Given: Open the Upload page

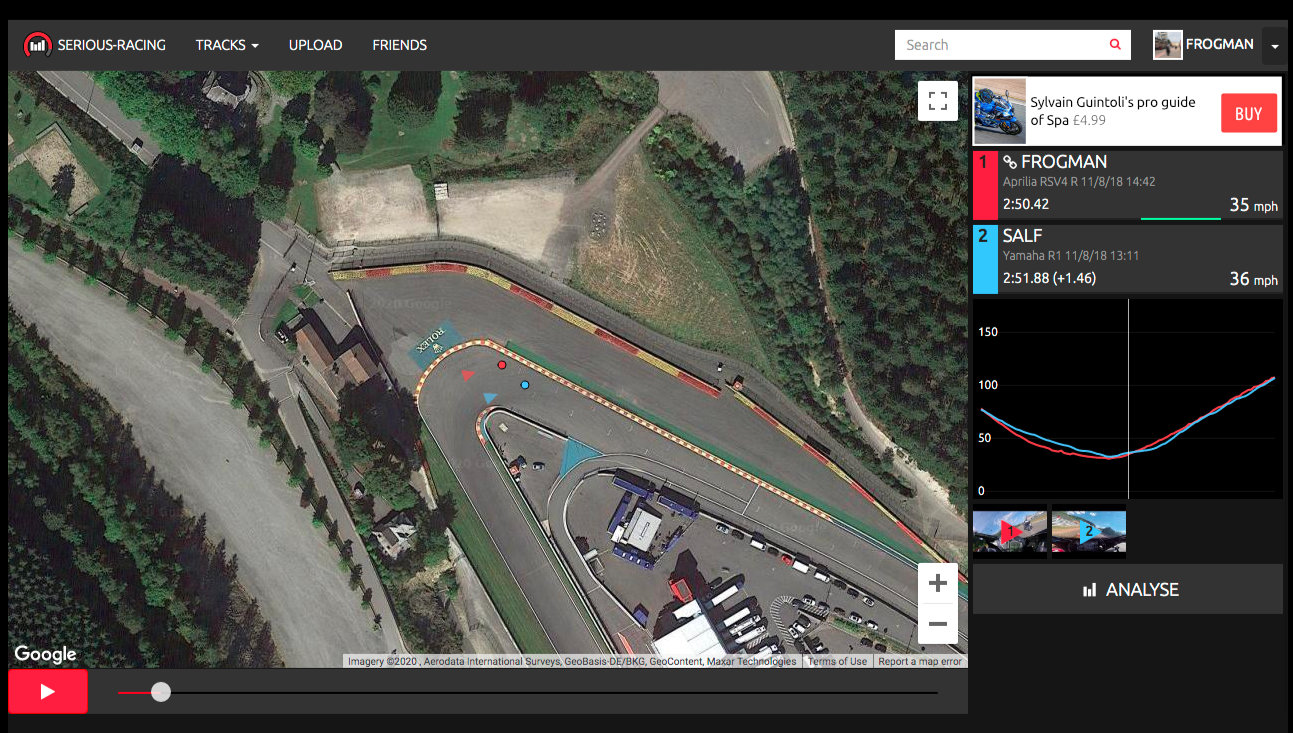Looking at the screenshot, I should coord(315,45).
